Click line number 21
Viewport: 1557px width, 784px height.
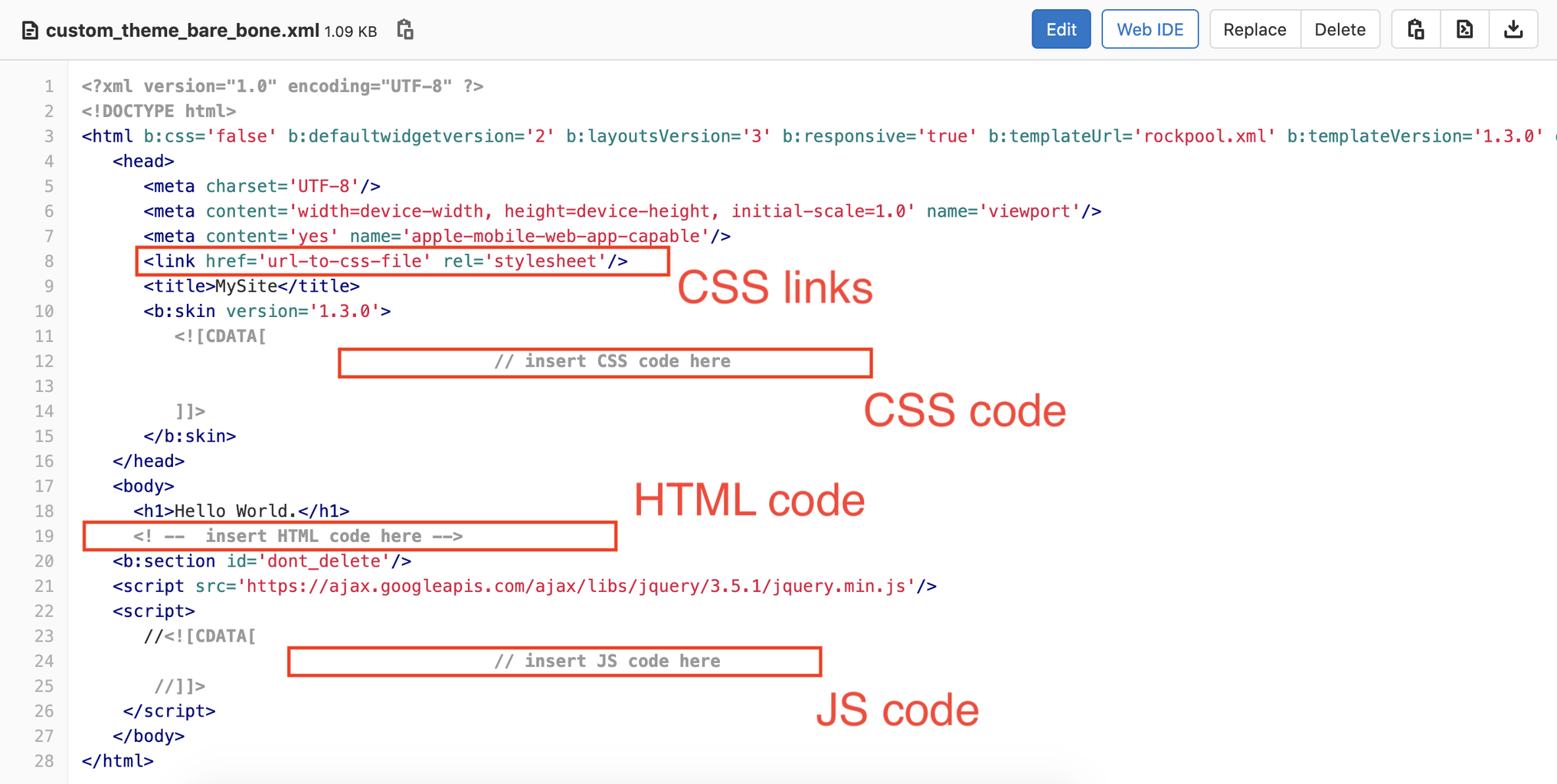coord(44,586)
